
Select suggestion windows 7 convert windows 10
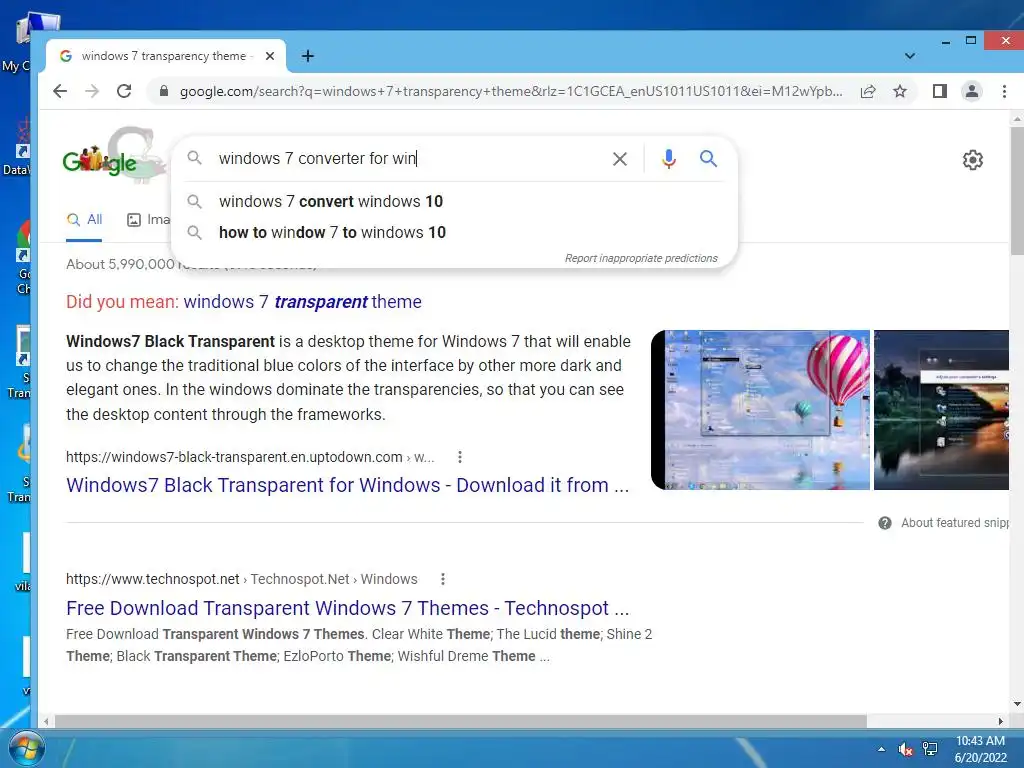click(x=454, y=201)
